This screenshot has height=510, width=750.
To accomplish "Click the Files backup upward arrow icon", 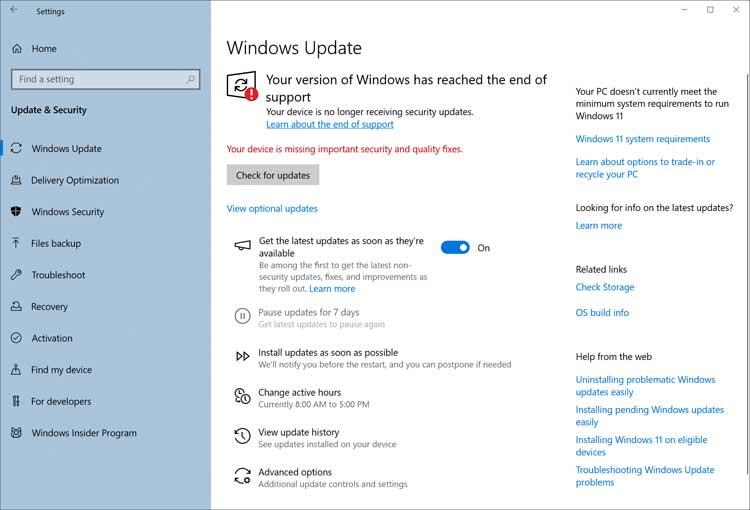I will 16,243.
